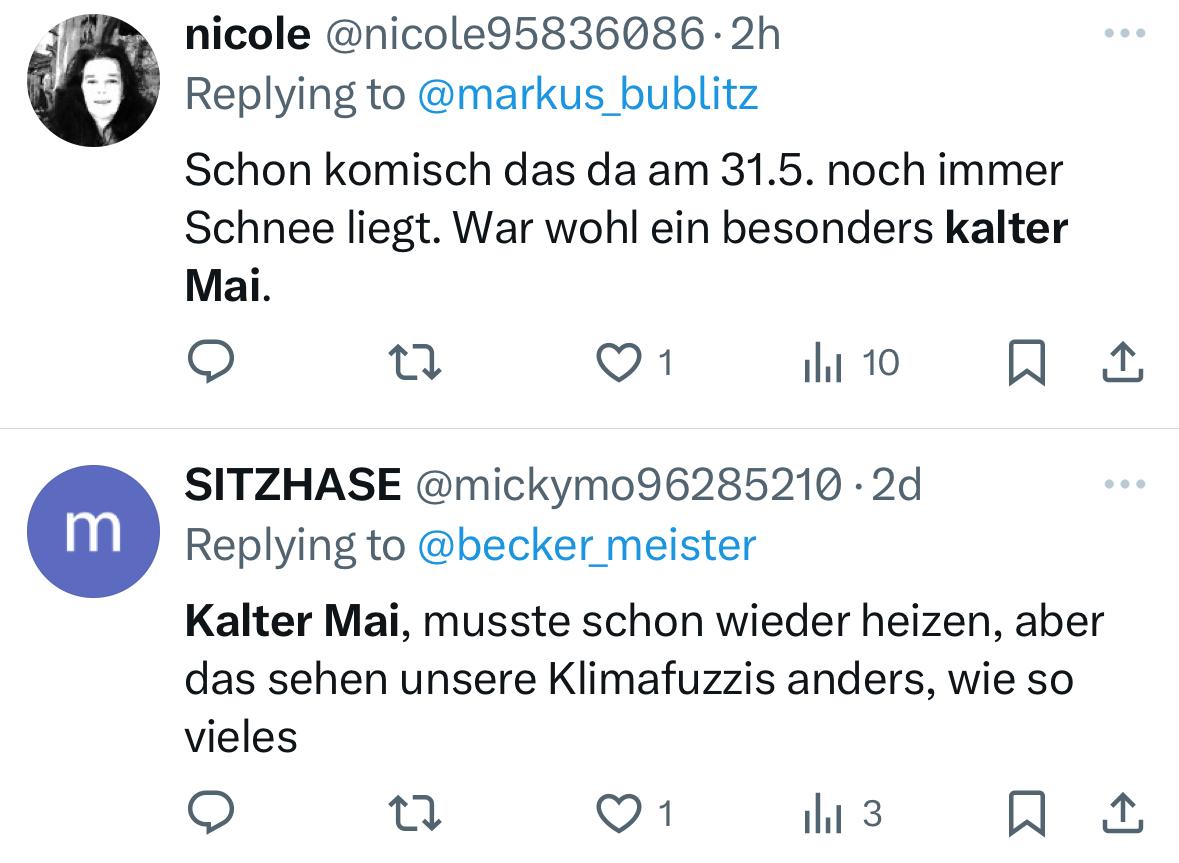1179x863 pixels.
Task: Share SITZHASE's tweet
Action: pos(1123,813)
